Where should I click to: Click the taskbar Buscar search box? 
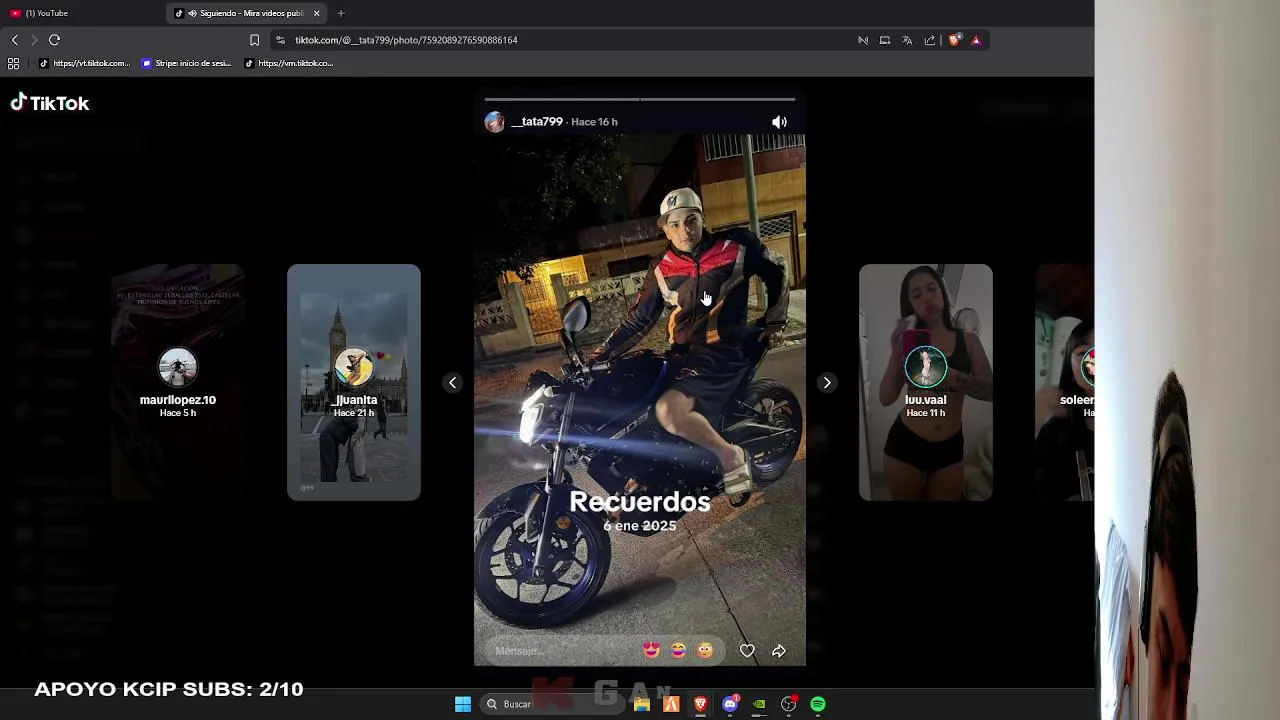tap(550, 704)
